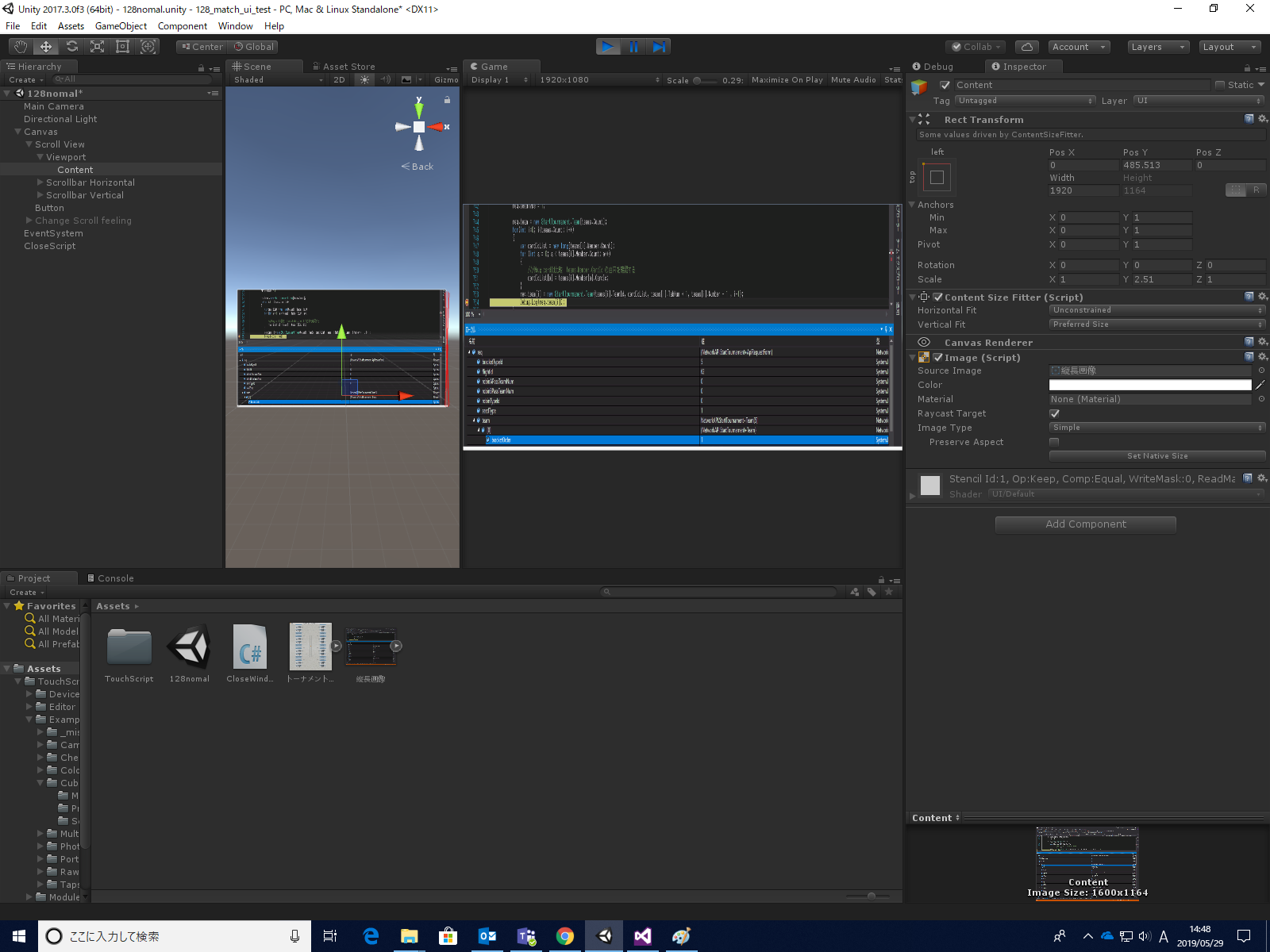Screen dimensions: 1270x952
Task: Click the Step frame button
Action: pos(659,47)
